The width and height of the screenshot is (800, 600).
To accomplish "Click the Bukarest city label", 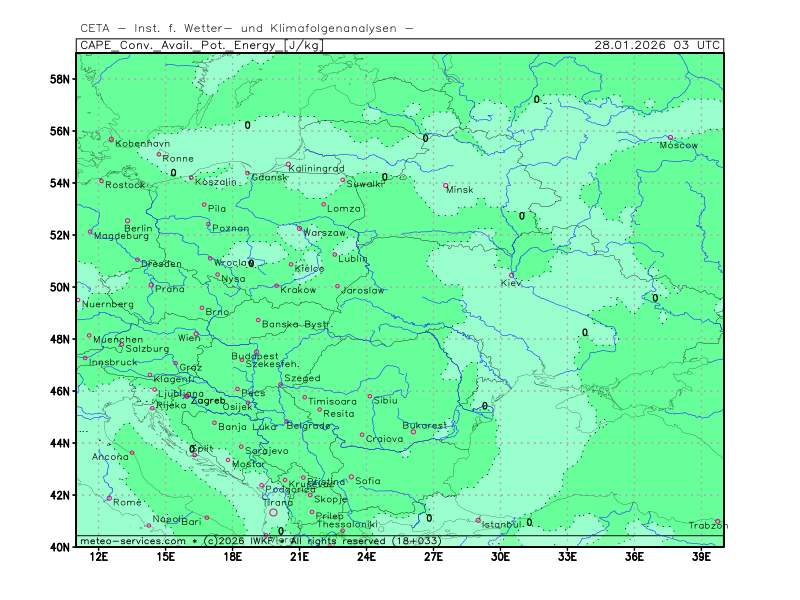I will point(424,425).
